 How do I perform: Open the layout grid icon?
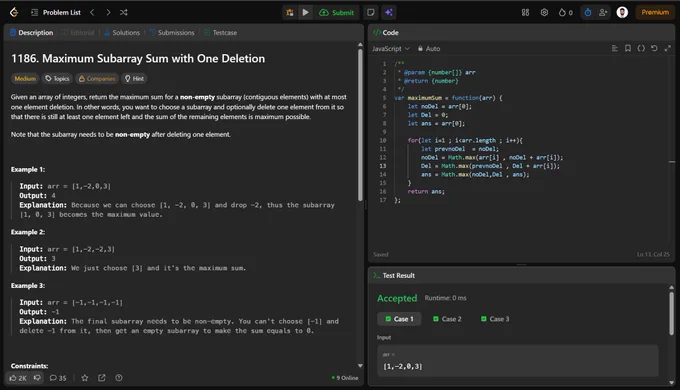(525, 13)
